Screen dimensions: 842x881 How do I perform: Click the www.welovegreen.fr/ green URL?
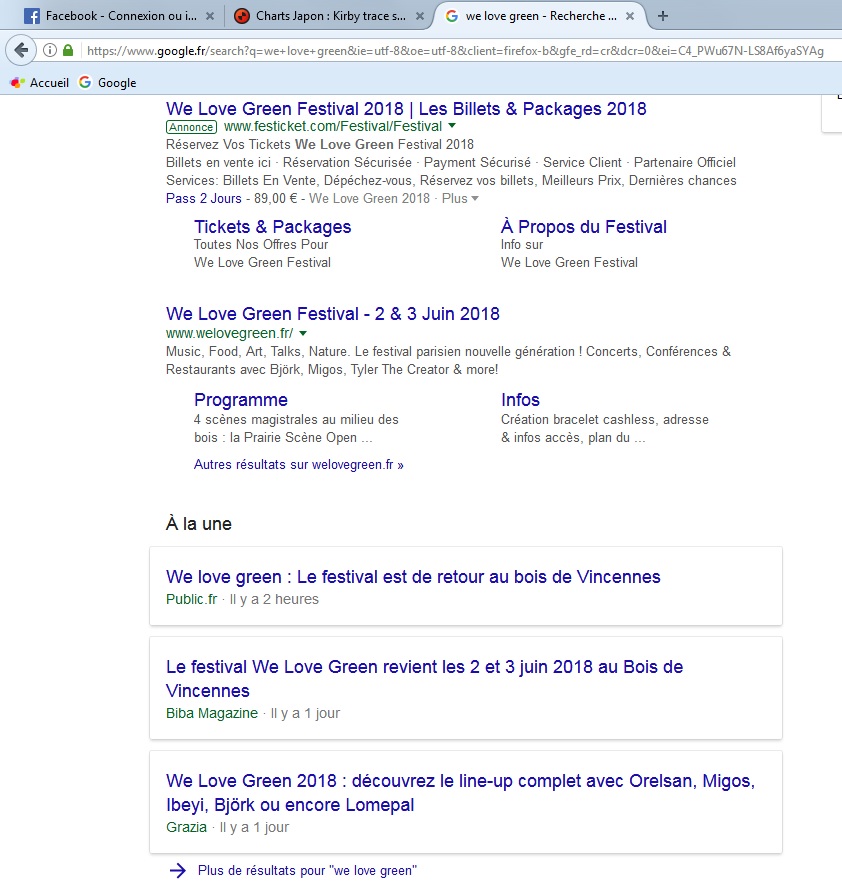[x=230, y=333]
